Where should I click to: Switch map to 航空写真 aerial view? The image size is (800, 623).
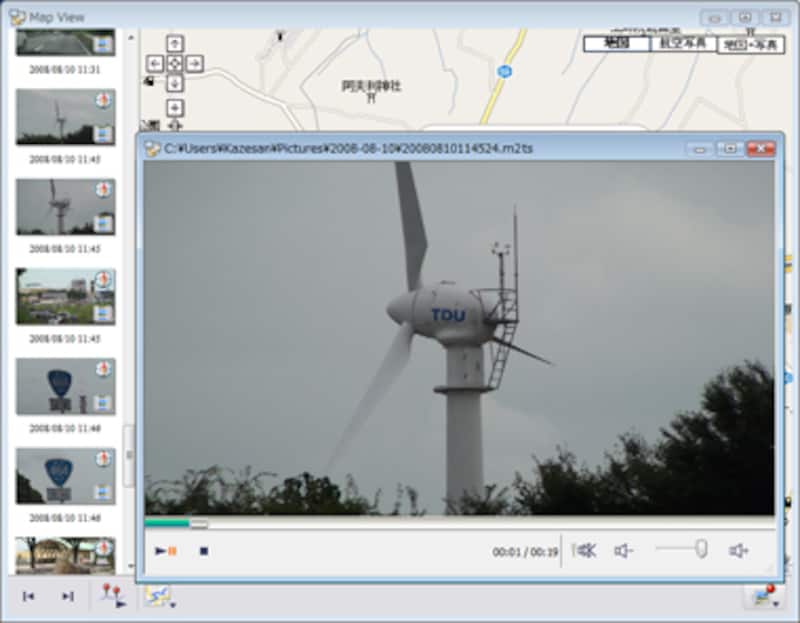[x=683, y=44]
